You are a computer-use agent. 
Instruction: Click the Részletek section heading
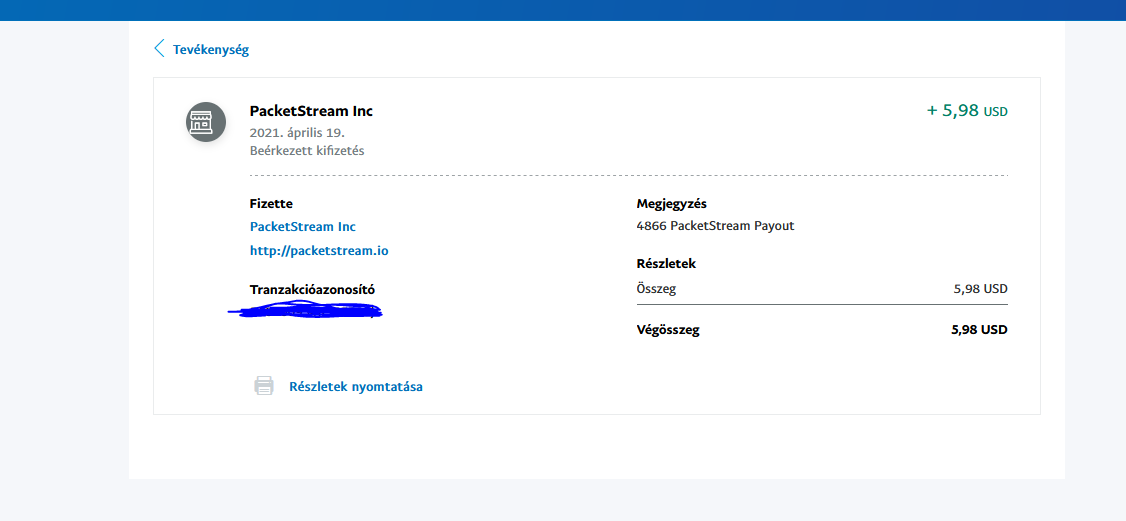point(665,264)
